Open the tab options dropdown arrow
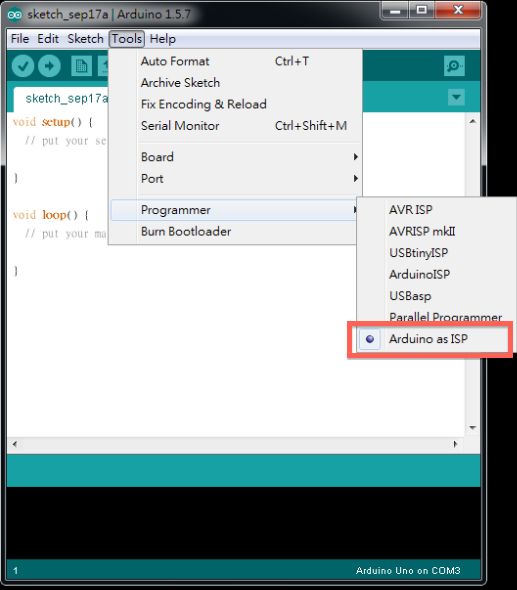 [x=456, y=97]
